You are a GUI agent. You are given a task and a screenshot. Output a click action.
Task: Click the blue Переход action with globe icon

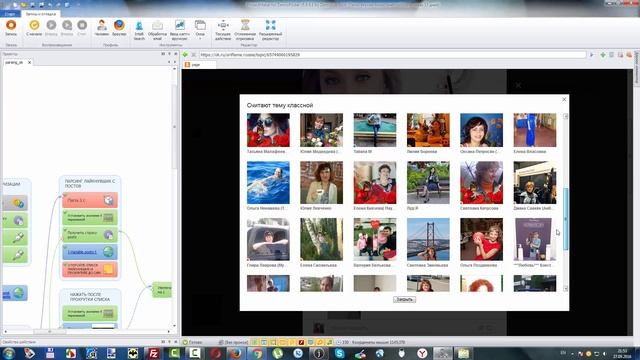click(x=90, y=252)
